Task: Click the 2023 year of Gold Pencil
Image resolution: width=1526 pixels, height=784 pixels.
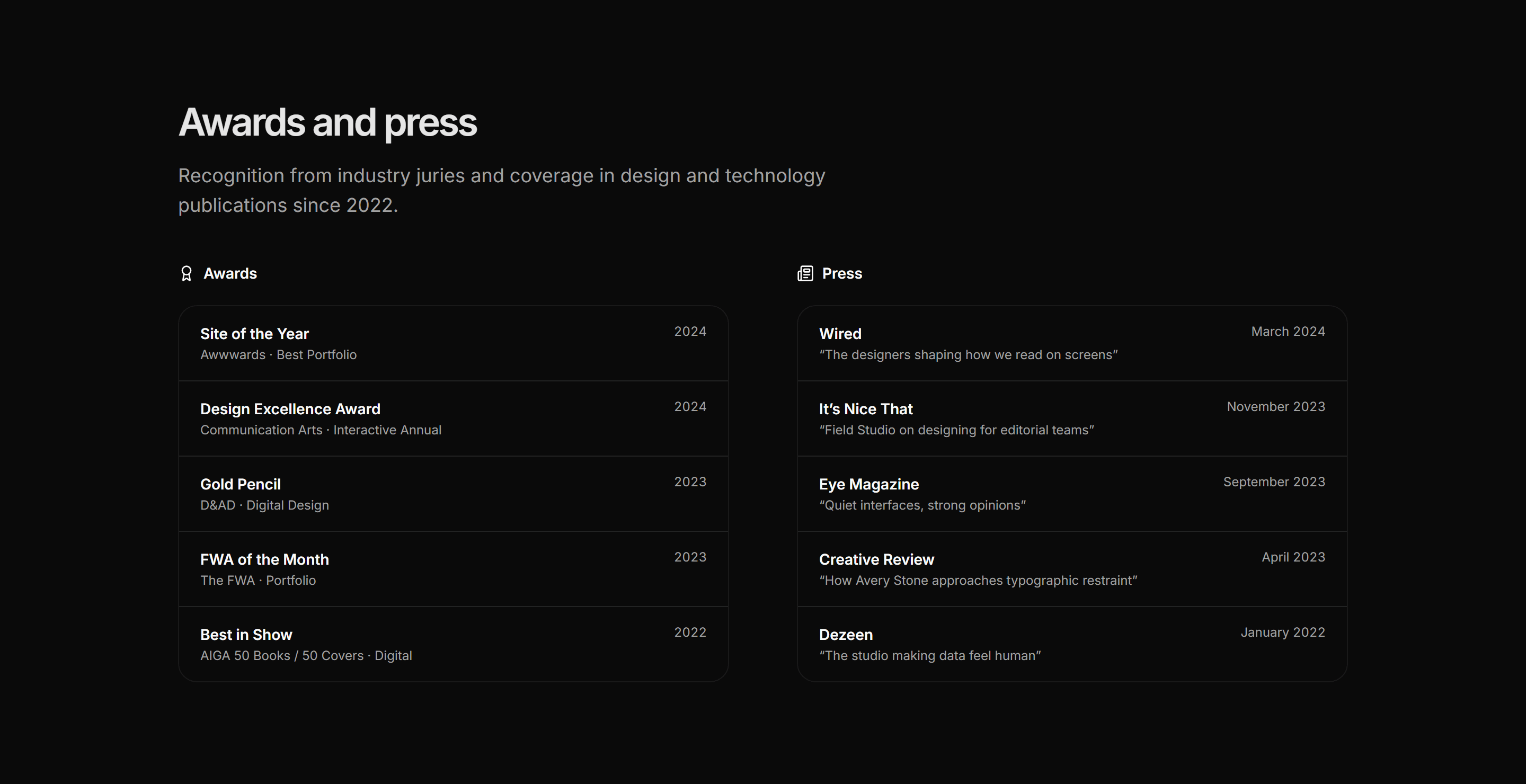Action: pos(690,482)
